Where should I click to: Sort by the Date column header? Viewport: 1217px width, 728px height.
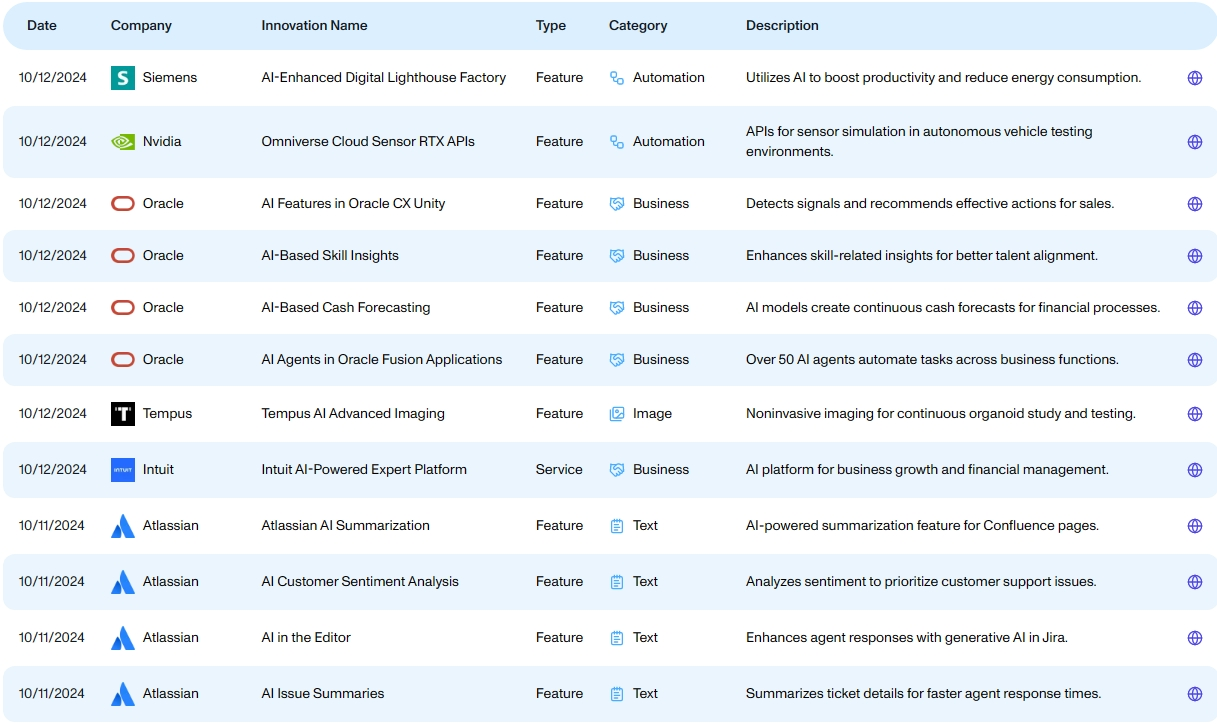coord(42,26)
